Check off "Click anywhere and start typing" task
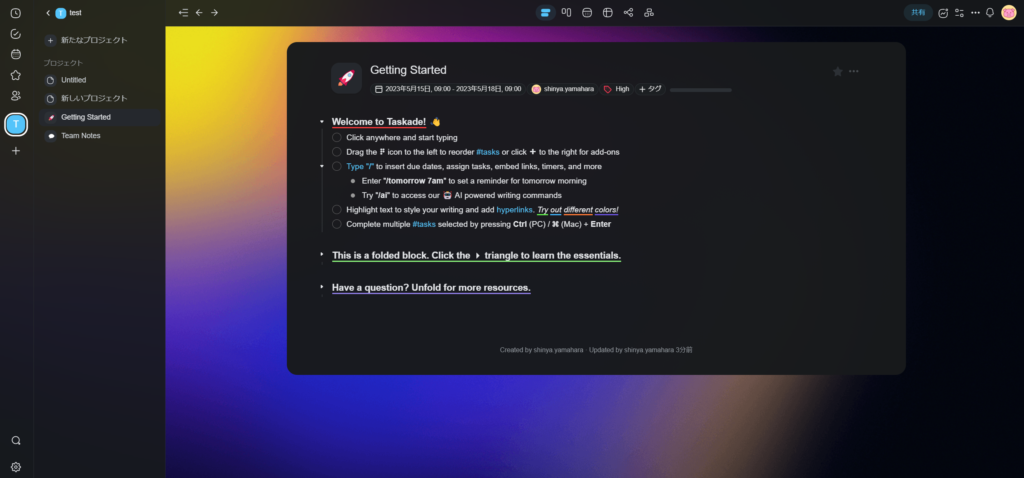 [x=336, y=138]
